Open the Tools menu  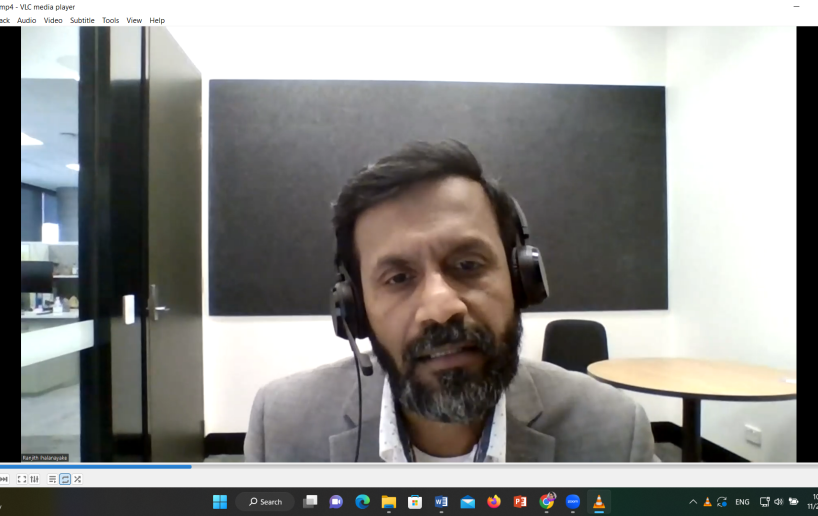pyautogui.click(x=110, y=20)
